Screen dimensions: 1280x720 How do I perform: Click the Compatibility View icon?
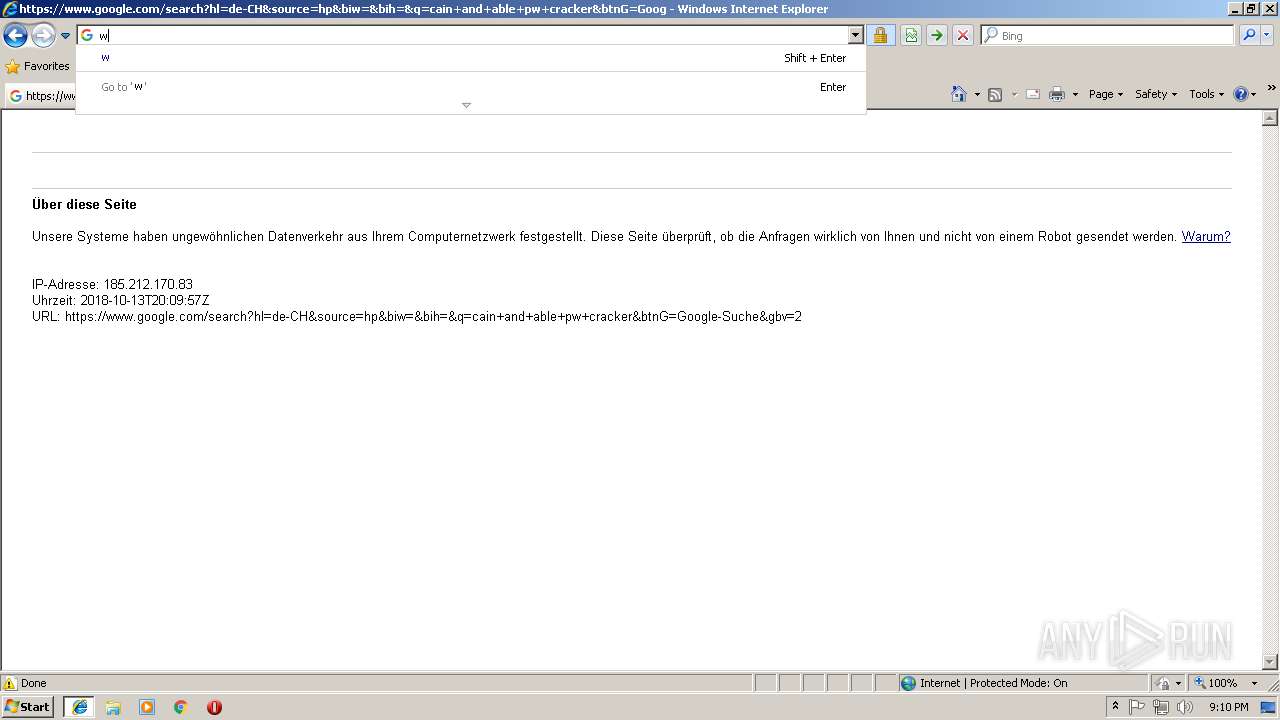pyautogui.click(x=911, y=36)
